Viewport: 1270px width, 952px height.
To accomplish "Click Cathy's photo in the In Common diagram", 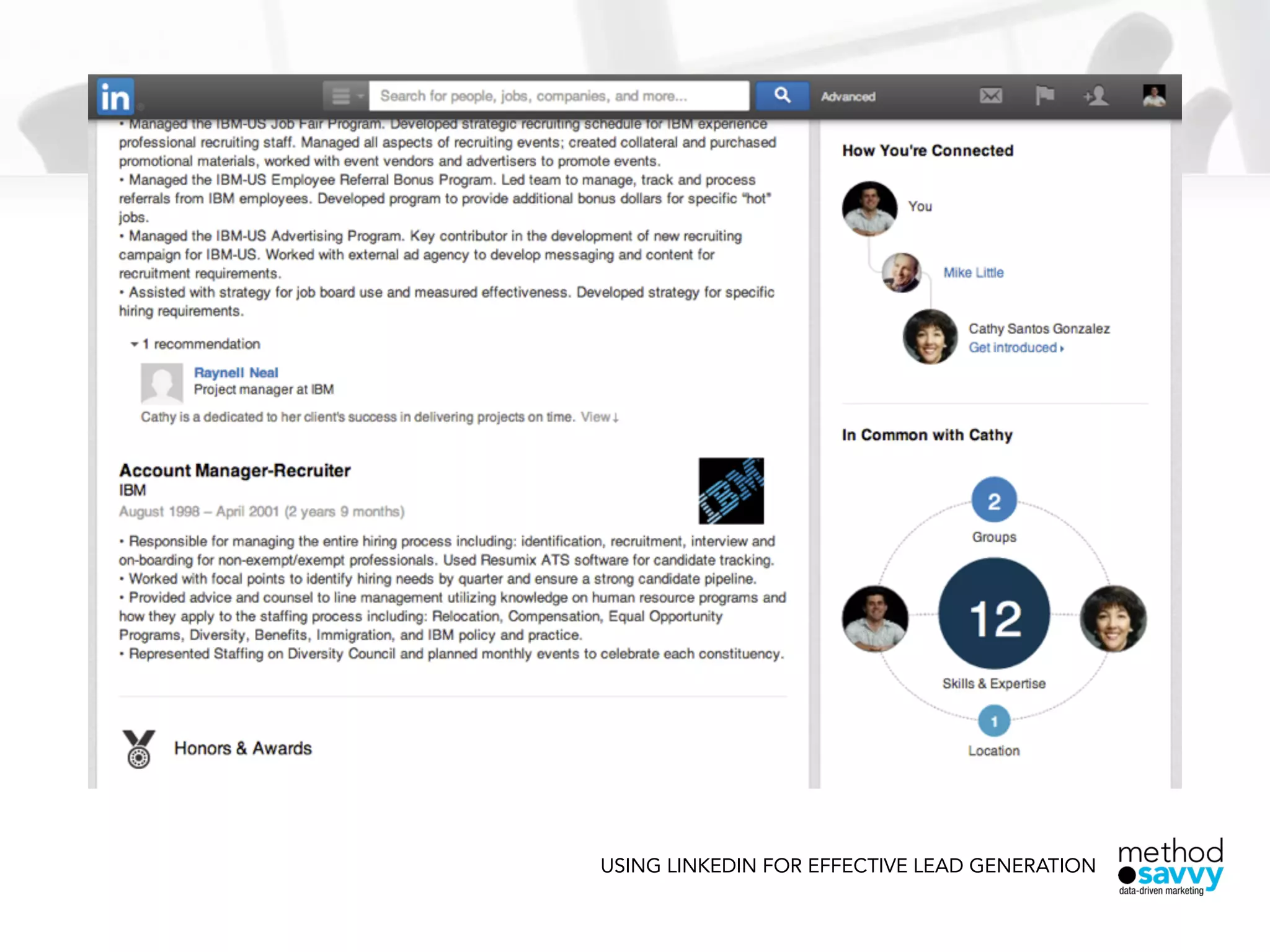I will [1113, 619].
